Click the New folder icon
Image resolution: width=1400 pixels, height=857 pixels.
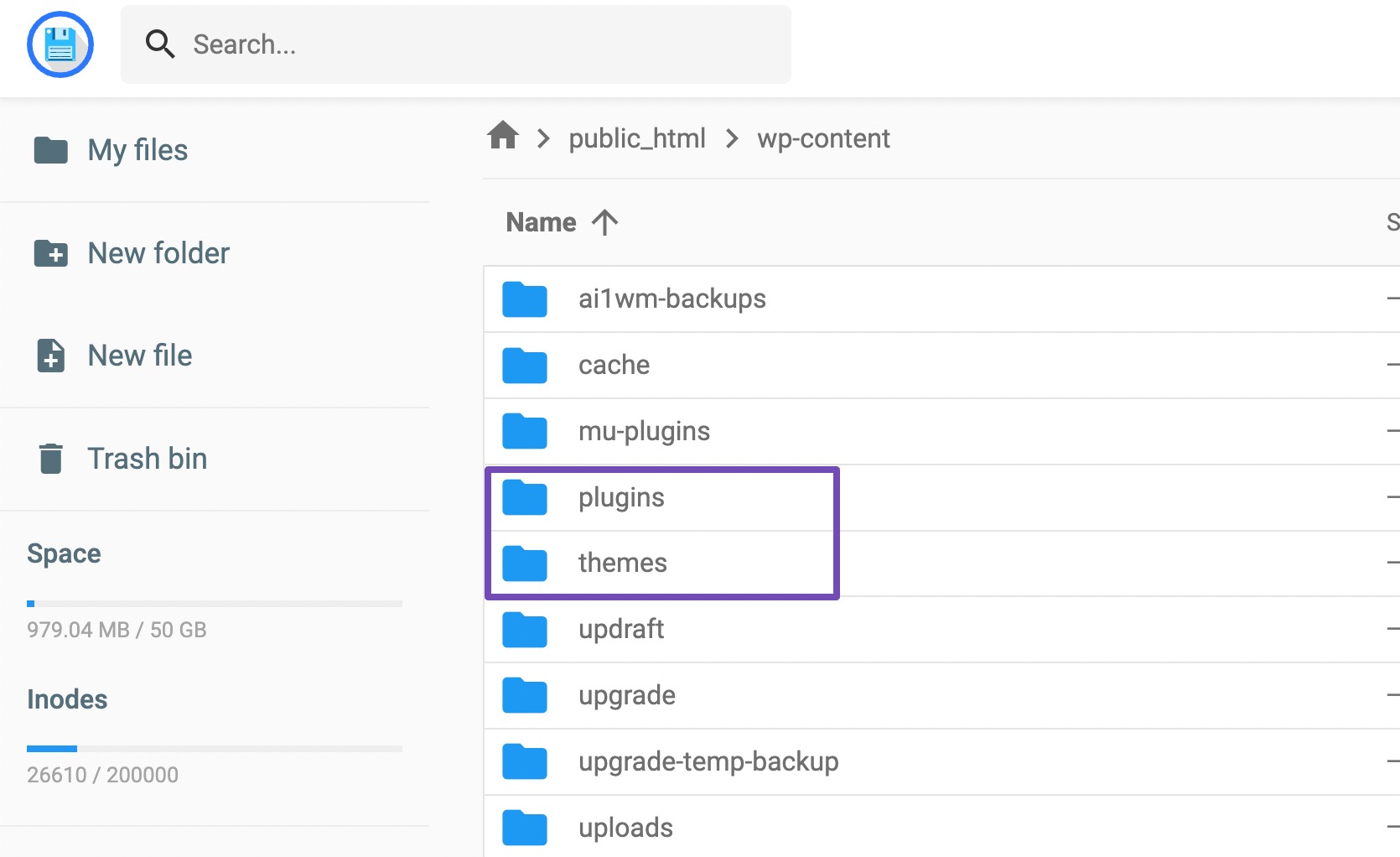52,253
